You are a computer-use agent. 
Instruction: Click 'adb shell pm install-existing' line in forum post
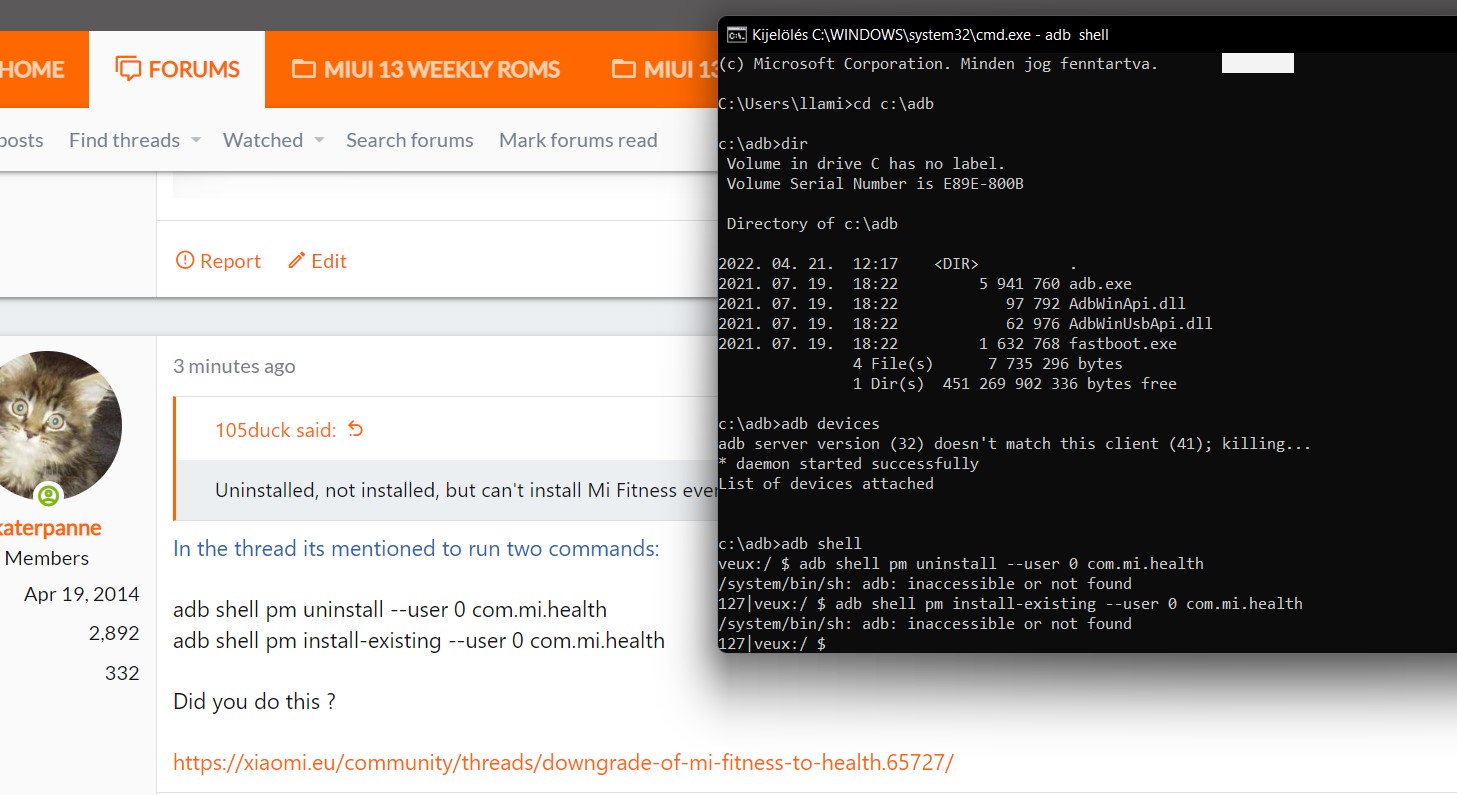[x=419, y=640]
